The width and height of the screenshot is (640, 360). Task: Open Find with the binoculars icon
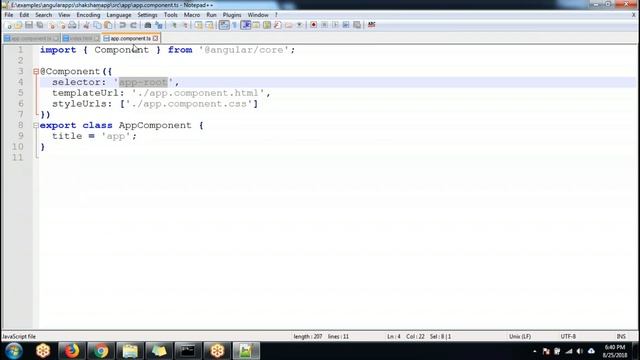pos(148,25)
